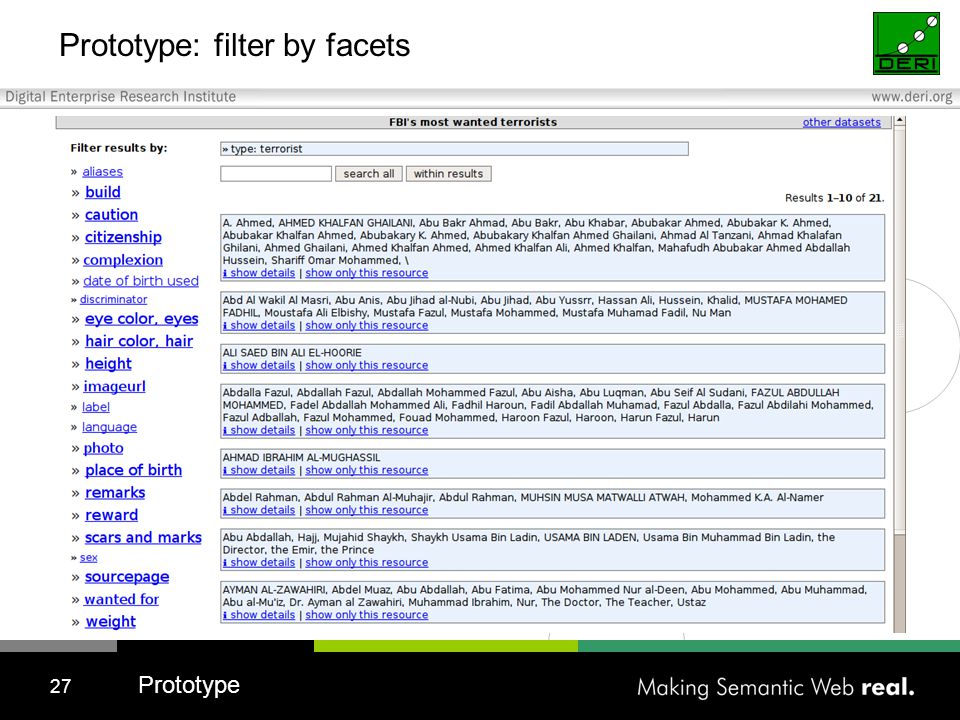
Task: Select the weight facet link
Action: pos(111,621)
